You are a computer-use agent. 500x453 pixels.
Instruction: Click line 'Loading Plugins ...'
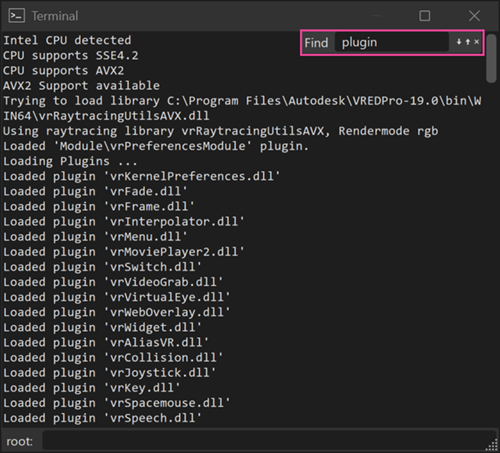70,161
